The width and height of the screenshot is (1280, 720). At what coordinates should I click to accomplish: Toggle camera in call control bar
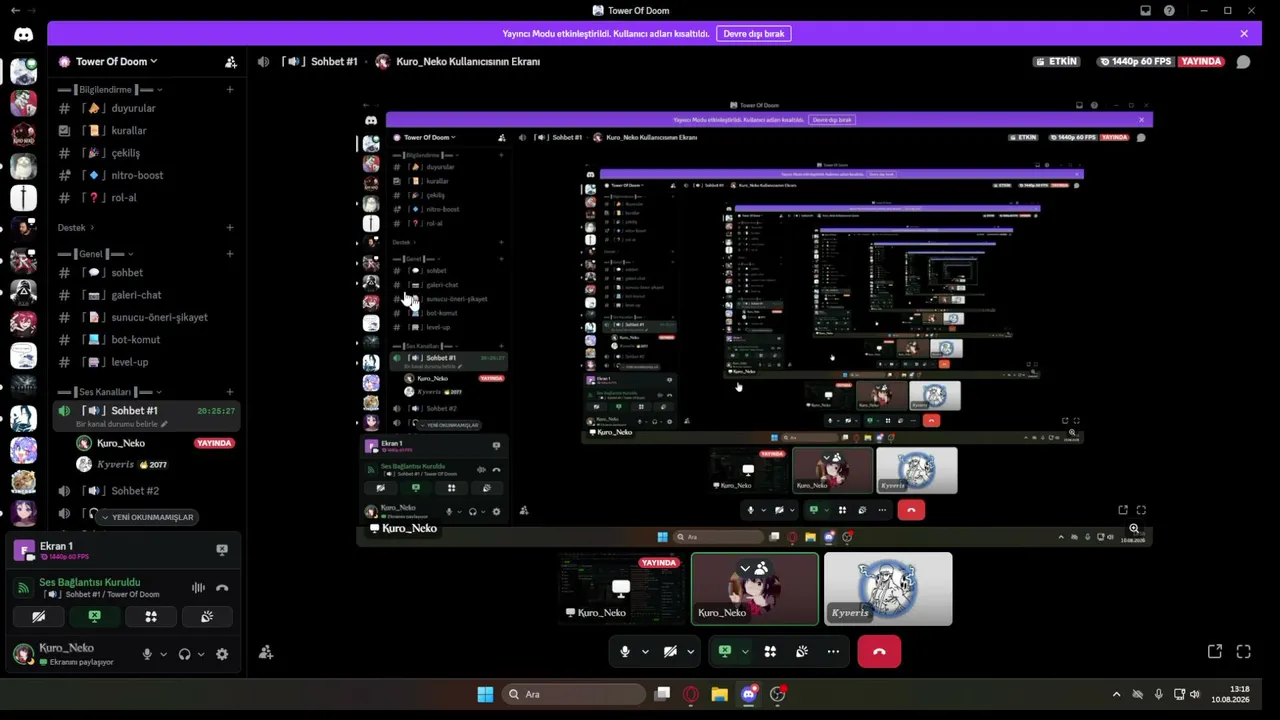pyautogui.click(x=670, y=651)
